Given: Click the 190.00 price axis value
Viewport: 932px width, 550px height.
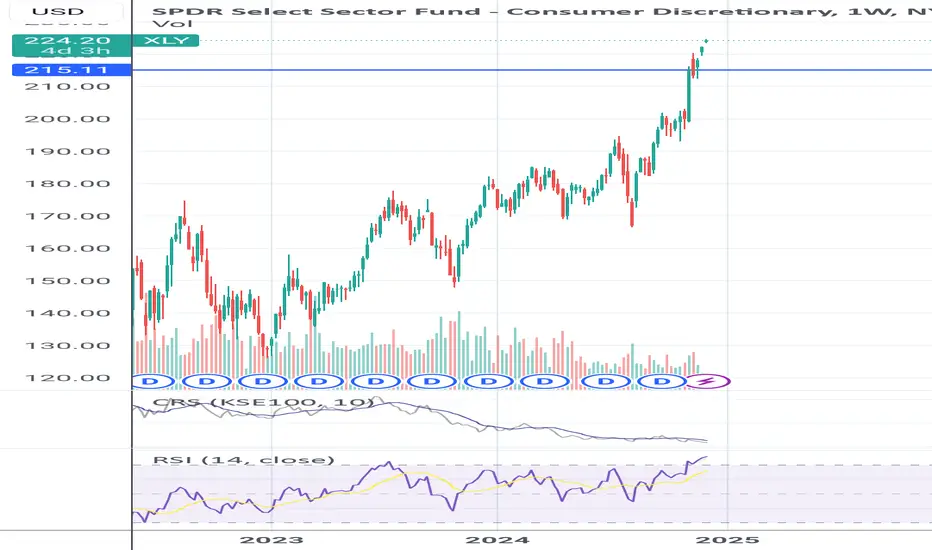Looking at the screenshot, I should coord(67,152).
